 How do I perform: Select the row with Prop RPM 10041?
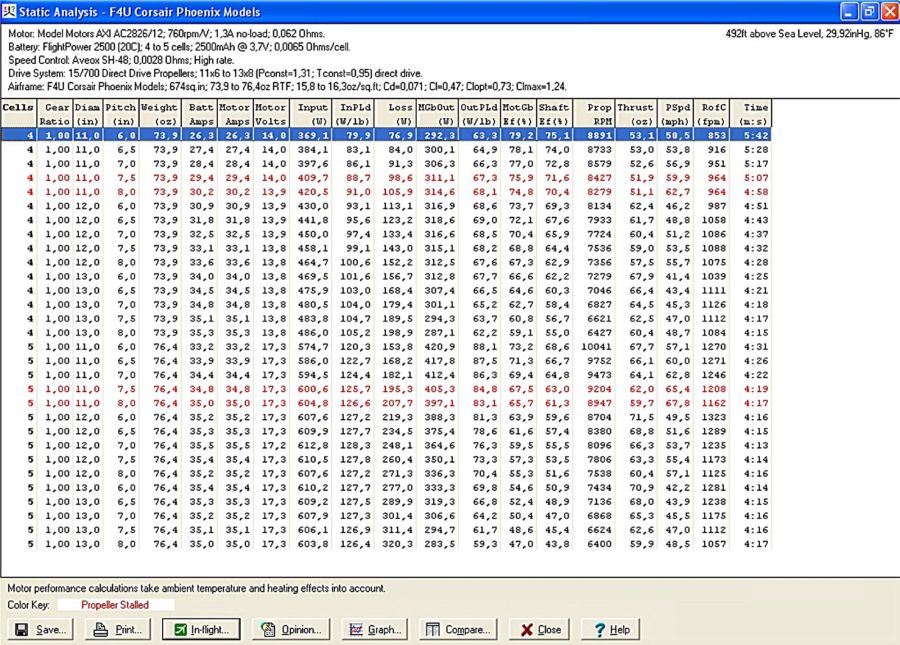click(x=400, y=346)
